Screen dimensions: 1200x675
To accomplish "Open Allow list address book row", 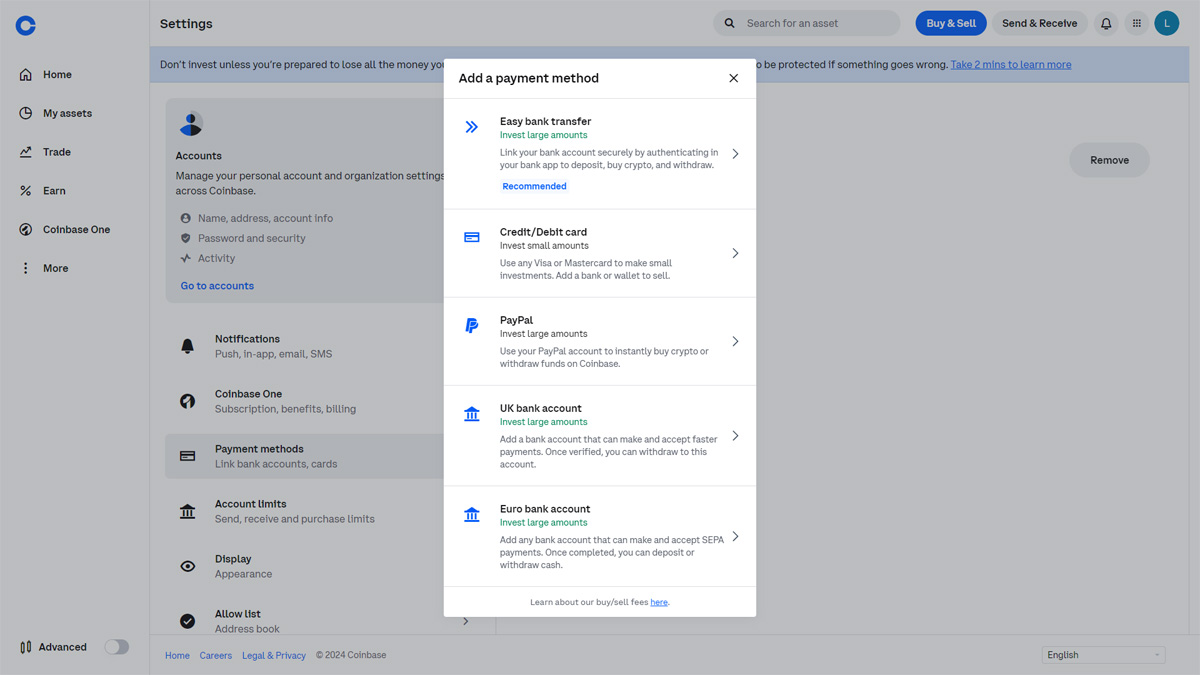I will click(329, 621).
